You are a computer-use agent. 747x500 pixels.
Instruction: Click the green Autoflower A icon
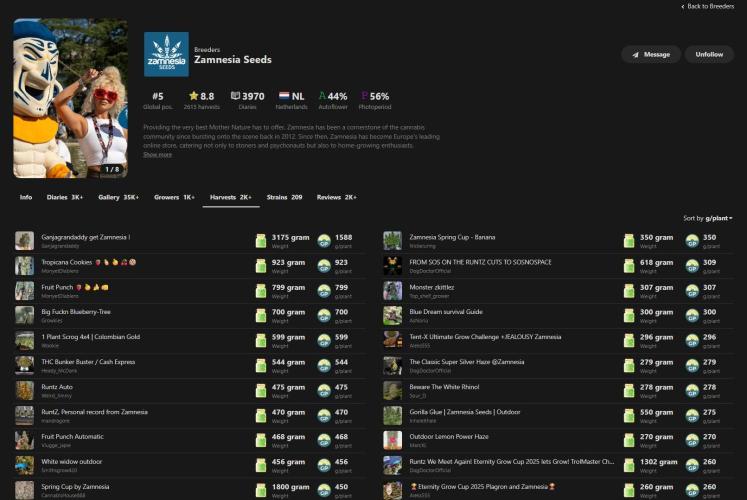[x=322, y=96]
